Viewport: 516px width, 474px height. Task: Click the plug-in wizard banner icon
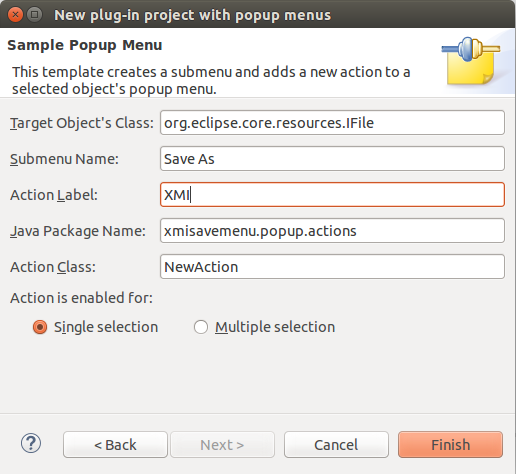(471, 61)
